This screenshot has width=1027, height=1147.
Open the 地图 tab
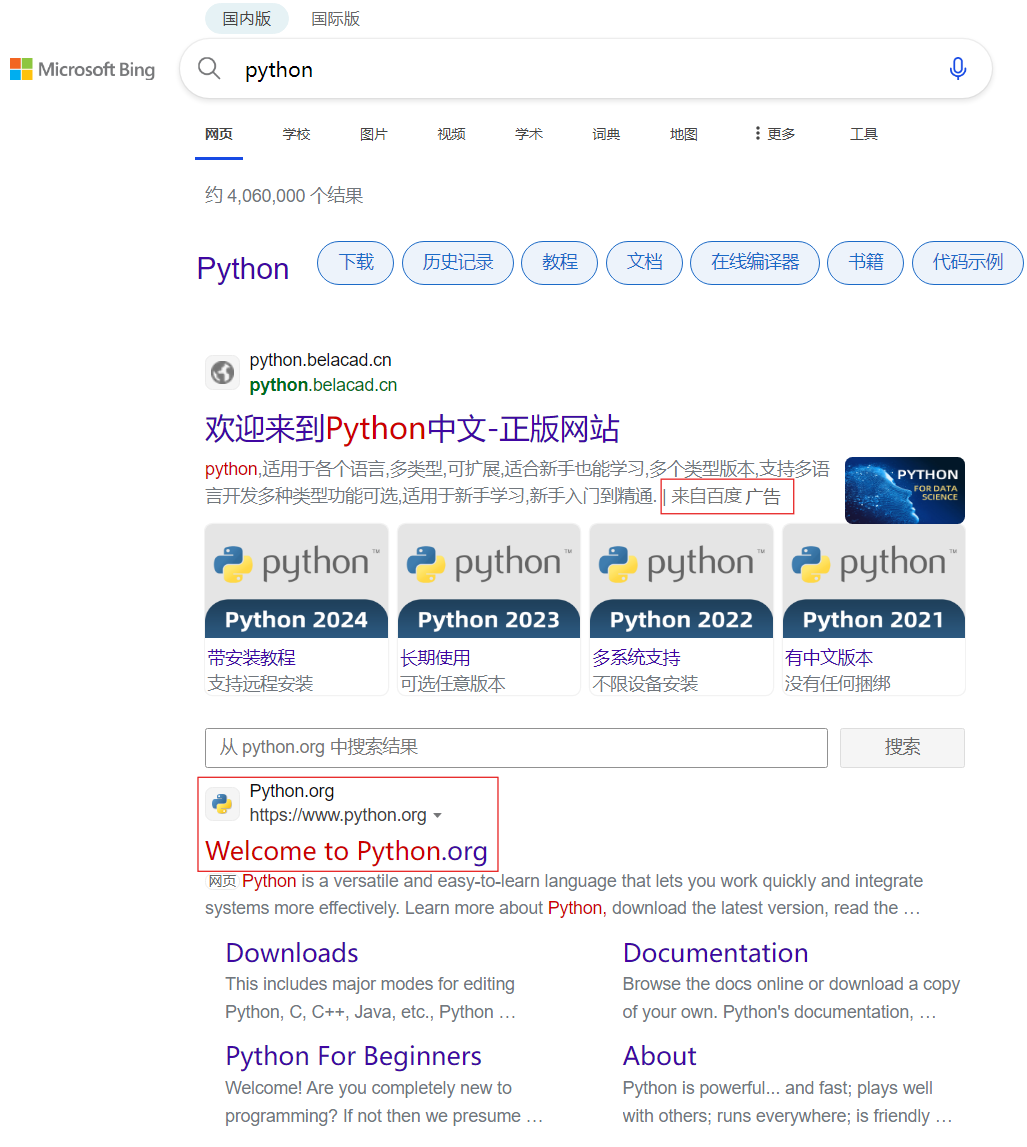click(x=683, y=133)
